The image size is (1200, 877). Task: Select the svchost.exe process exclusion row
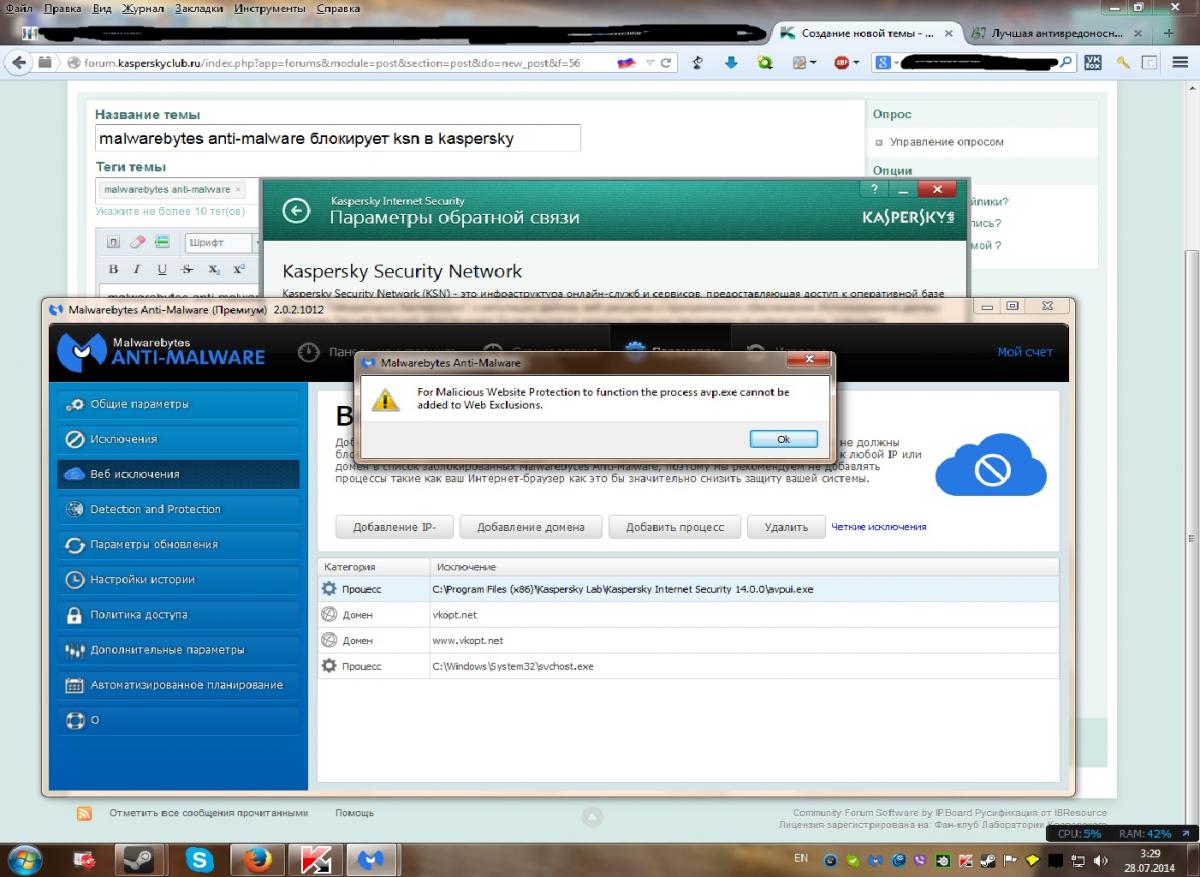point(688,666)
